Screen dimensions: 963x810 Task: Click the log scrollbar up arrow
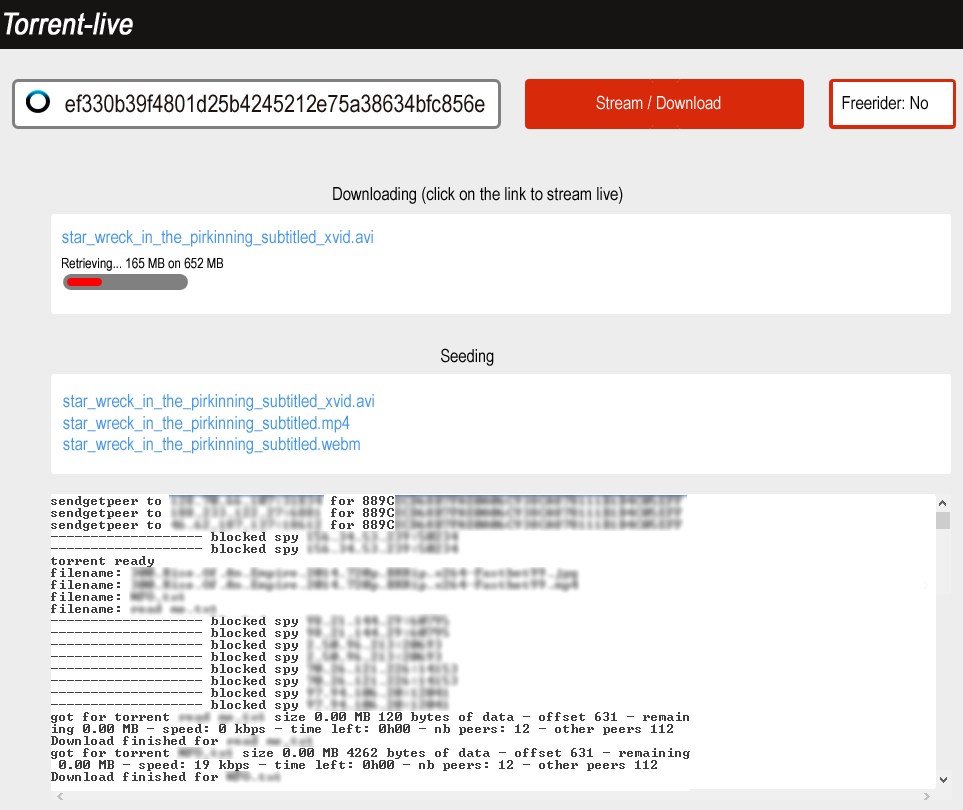coord(943,503)
